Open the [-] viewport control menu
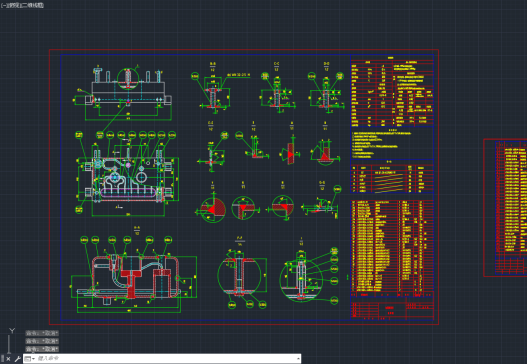 [3, 5]
